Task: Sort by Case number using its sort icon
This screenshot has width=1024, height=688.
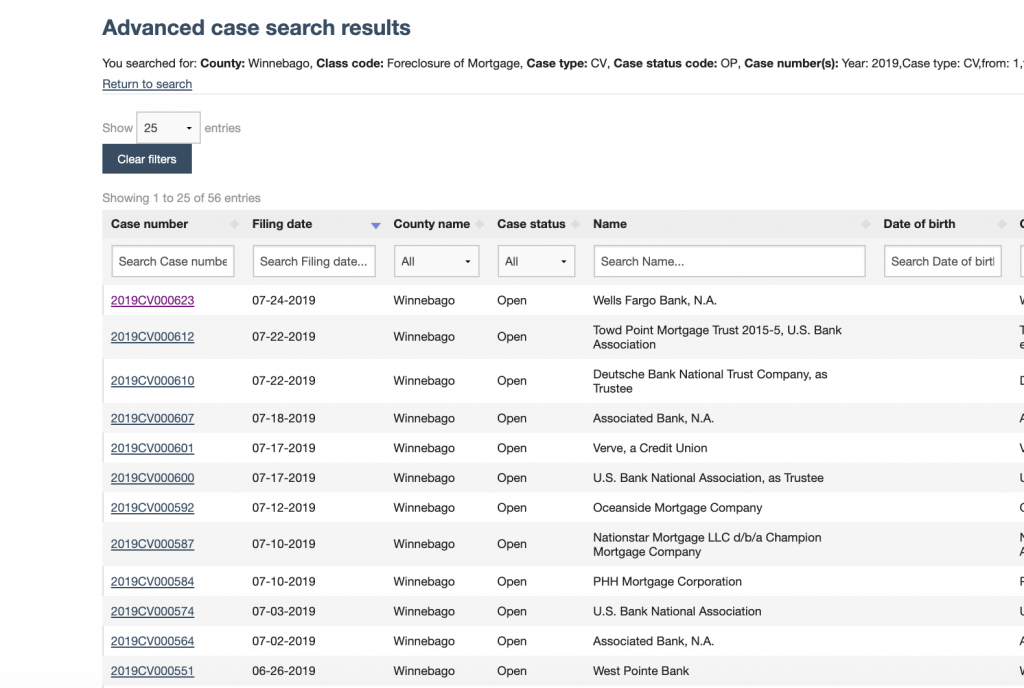Action: pos(234,225)
